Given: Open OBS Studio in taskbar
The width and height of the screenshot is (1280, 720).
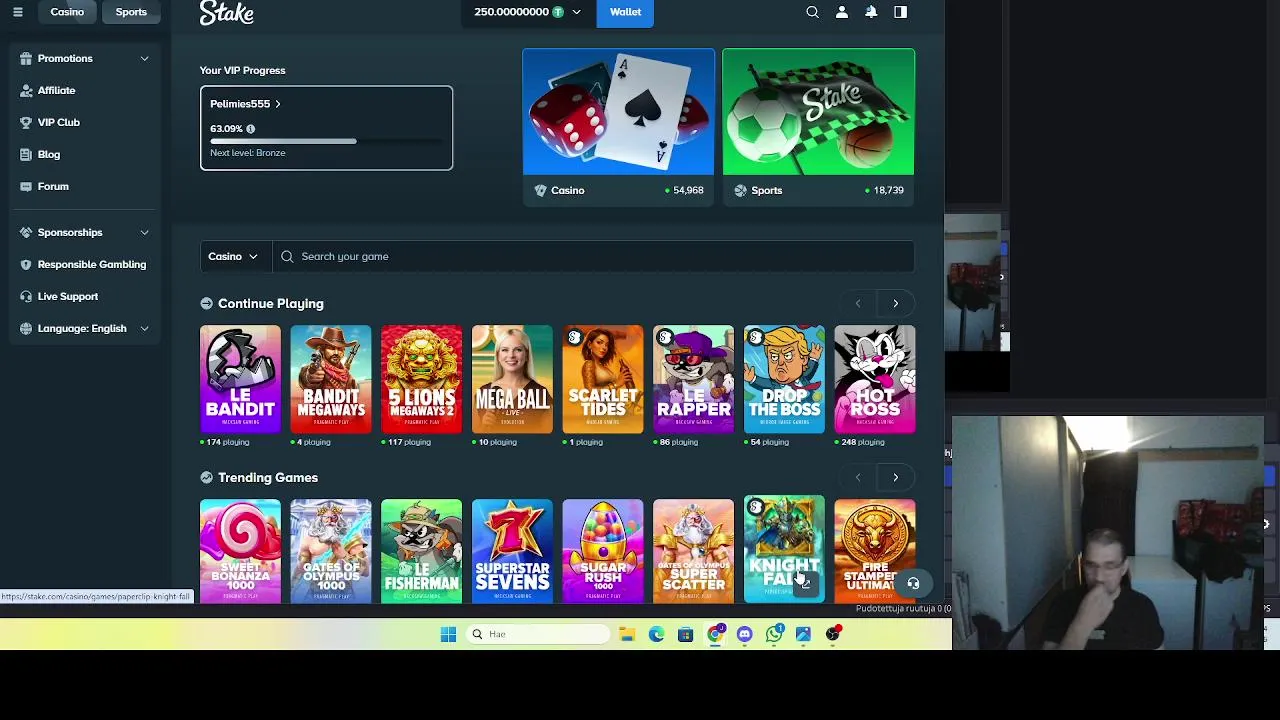Looking at the screenshot, I should coord(833,634).
